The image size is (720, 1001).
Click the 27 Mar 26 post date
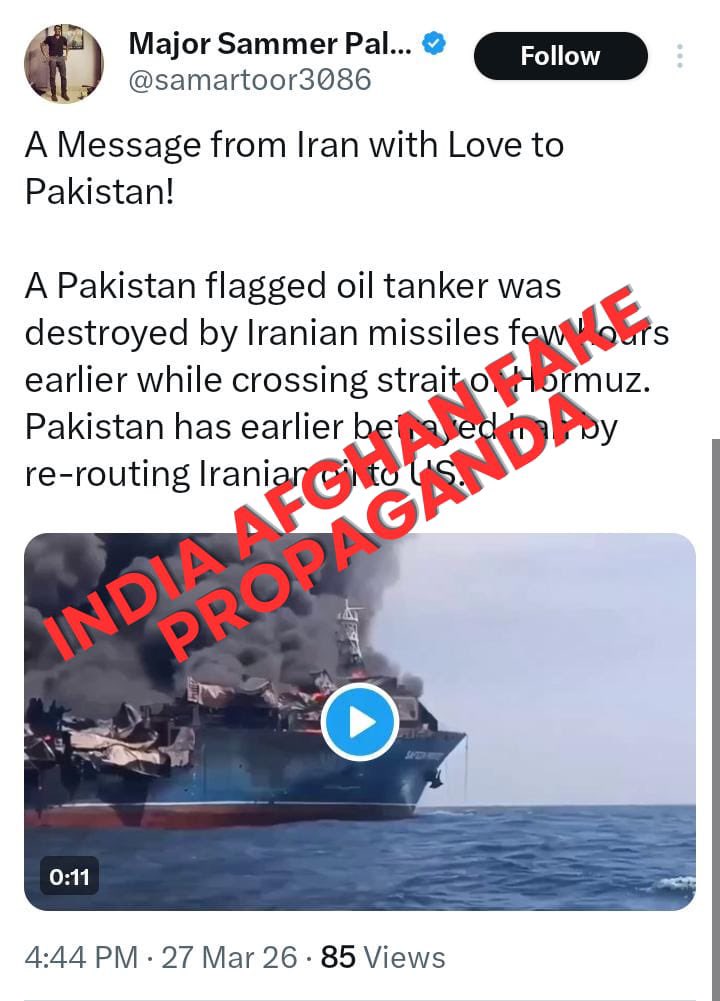[x=229, y=957]
